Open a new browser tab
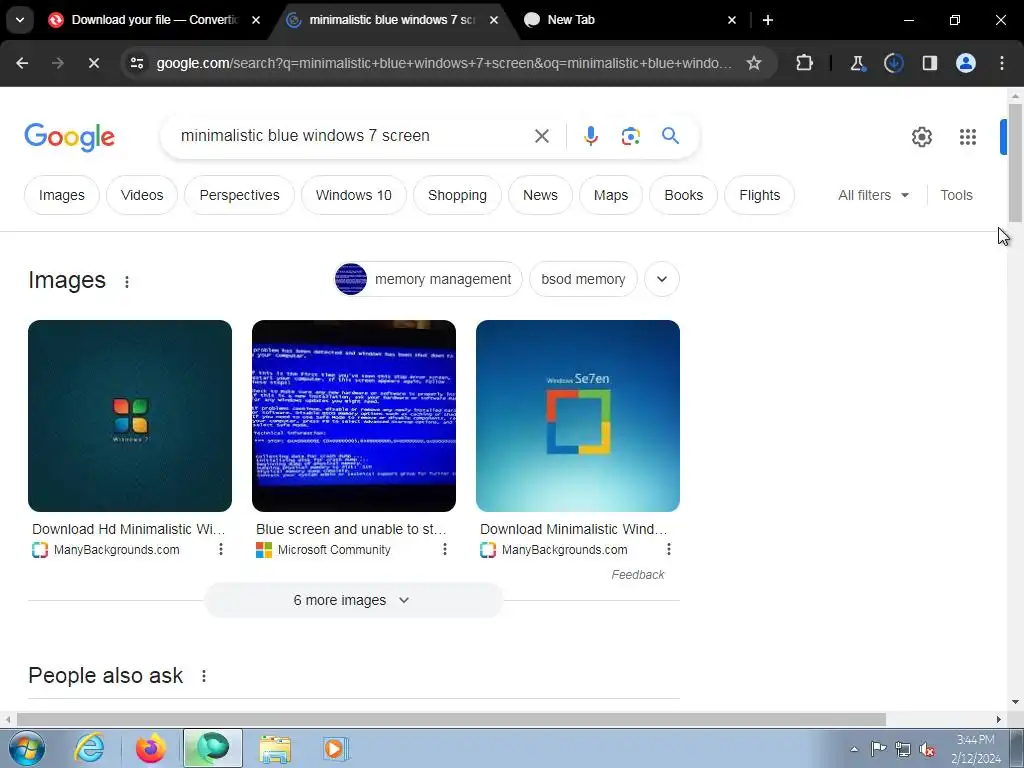The width and height of the screenshot is (1024, 768). [x=768, y=20]
